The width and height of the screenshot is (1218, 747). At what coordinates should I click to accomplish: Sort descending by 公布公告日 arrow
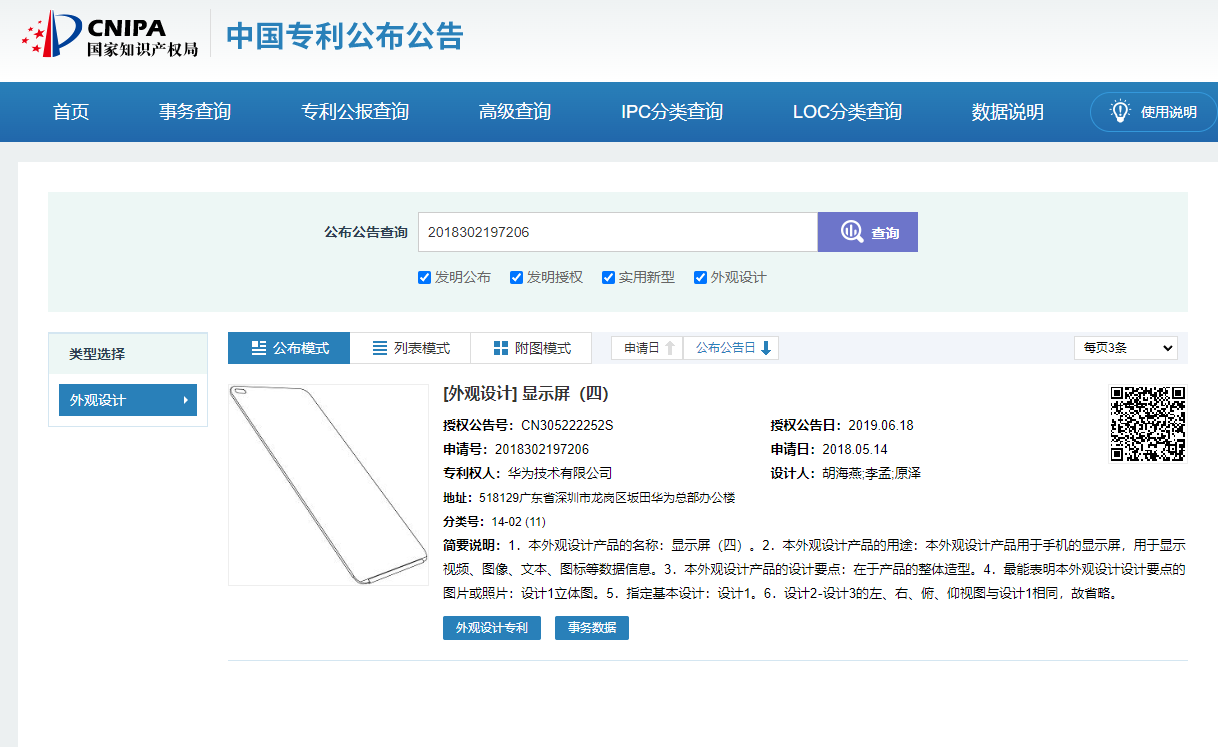tap(766, 348)
